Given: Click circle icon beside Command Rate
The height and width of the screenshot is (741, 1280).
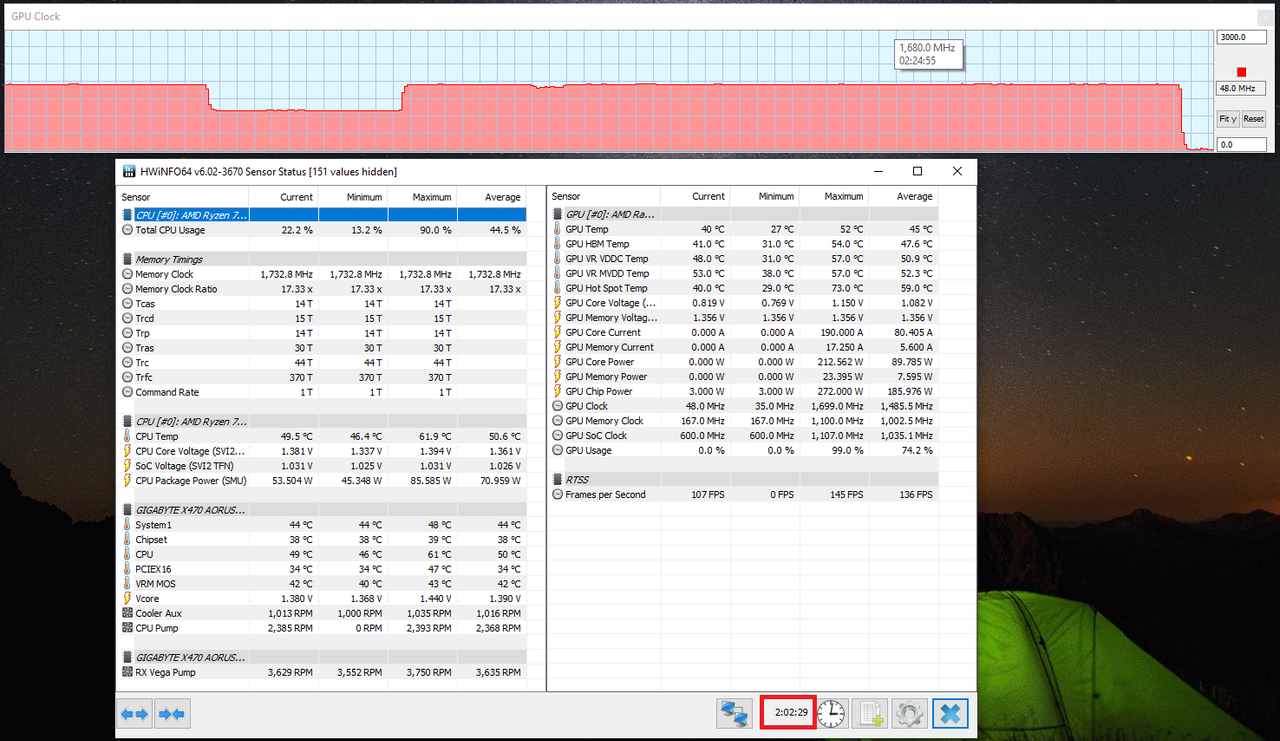Looking at the screenshot, I should [x=127, y=392].
